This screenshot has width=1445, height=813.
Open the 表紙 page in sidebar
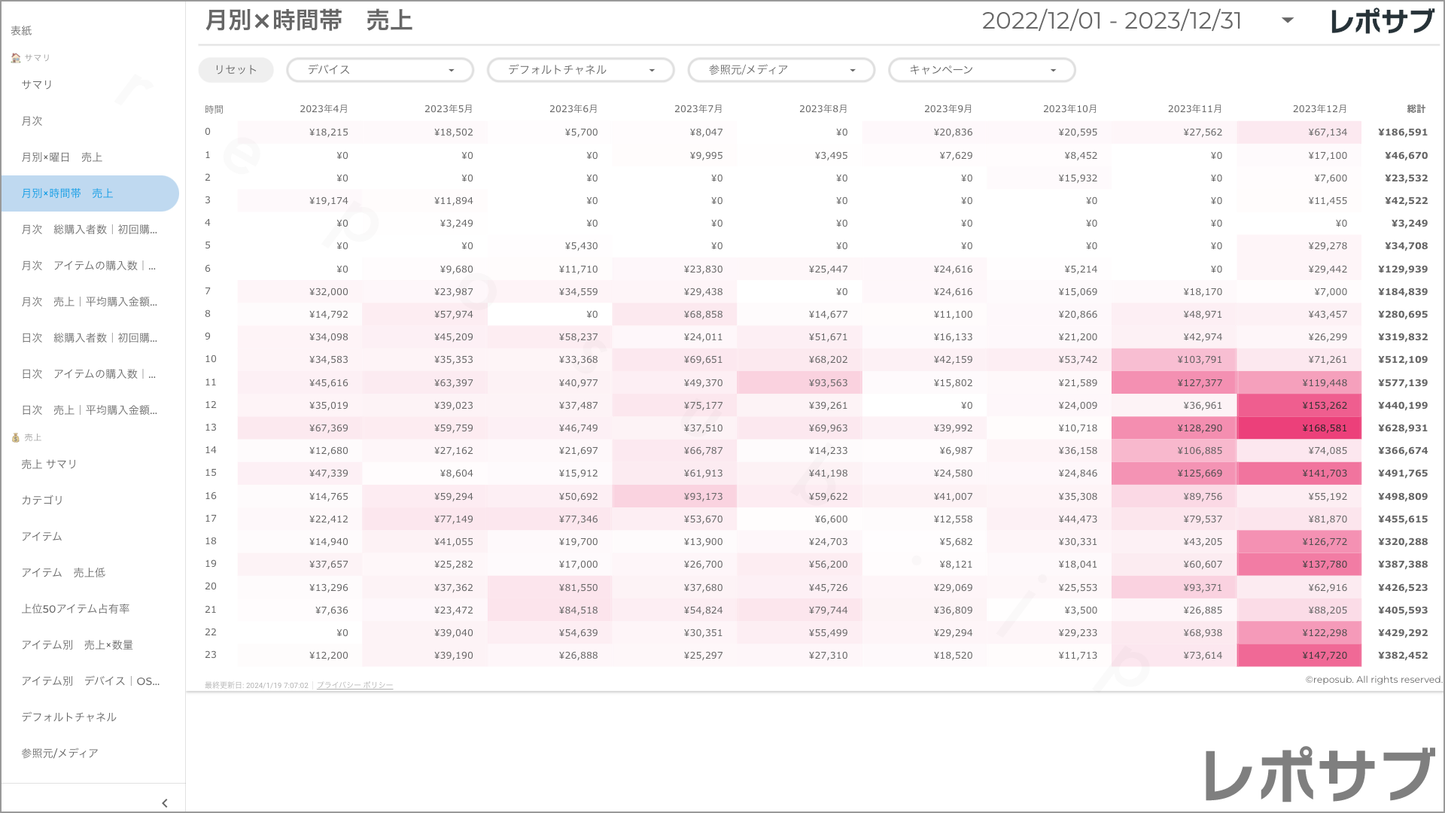click(x=21, y=31)
